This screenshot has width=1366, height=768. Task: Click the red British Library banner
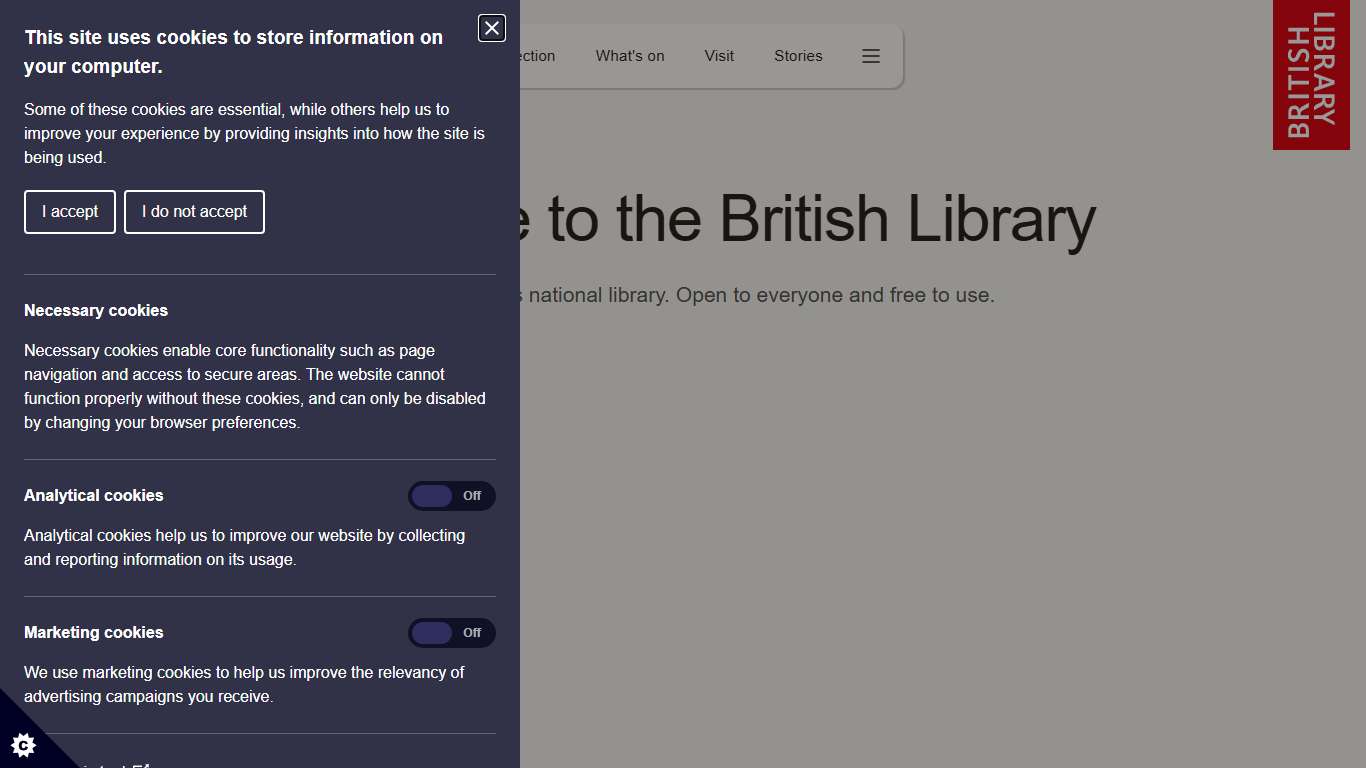coord(1311,75)
